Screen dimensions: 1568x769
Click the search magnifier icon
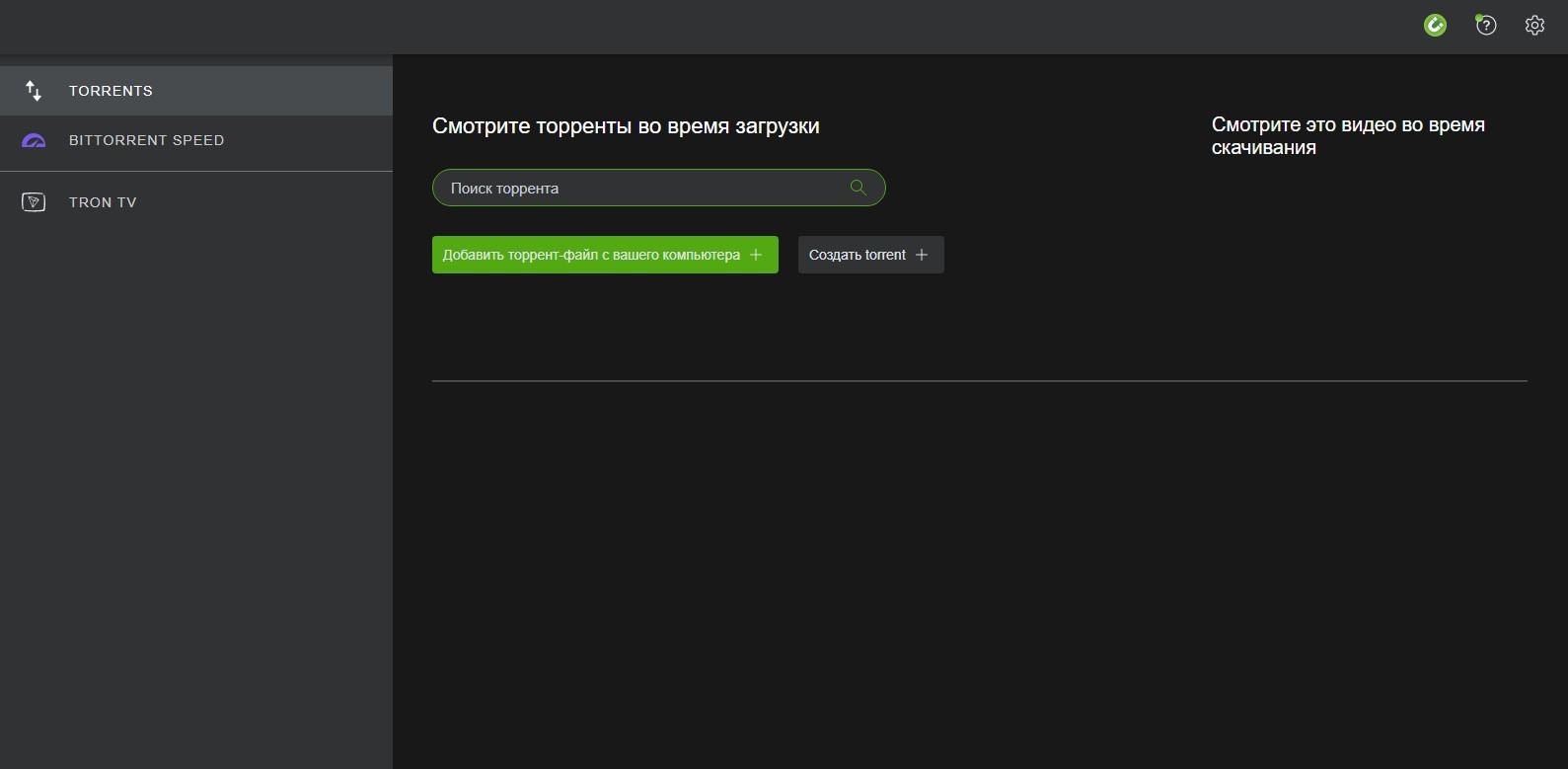(859, 188)
